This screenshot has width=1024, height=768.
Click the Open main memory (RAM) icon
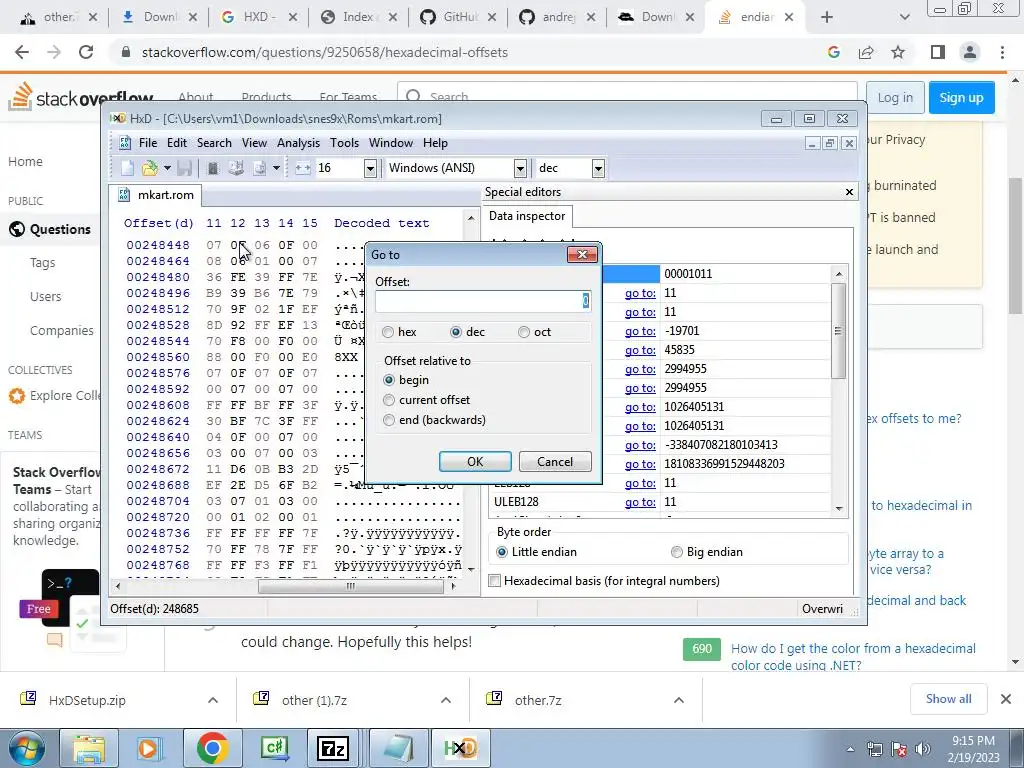click(x=213, y=168)
